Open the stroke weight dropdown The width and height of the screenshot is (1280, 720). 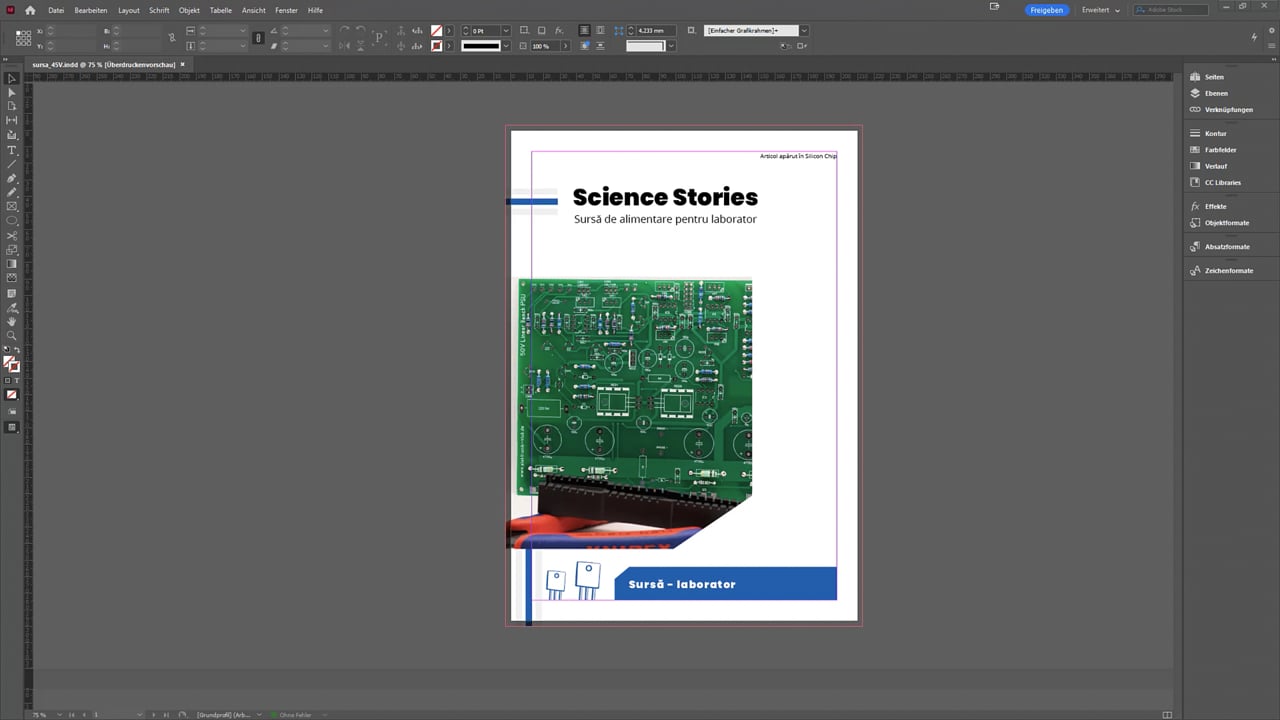coord(506,31)
